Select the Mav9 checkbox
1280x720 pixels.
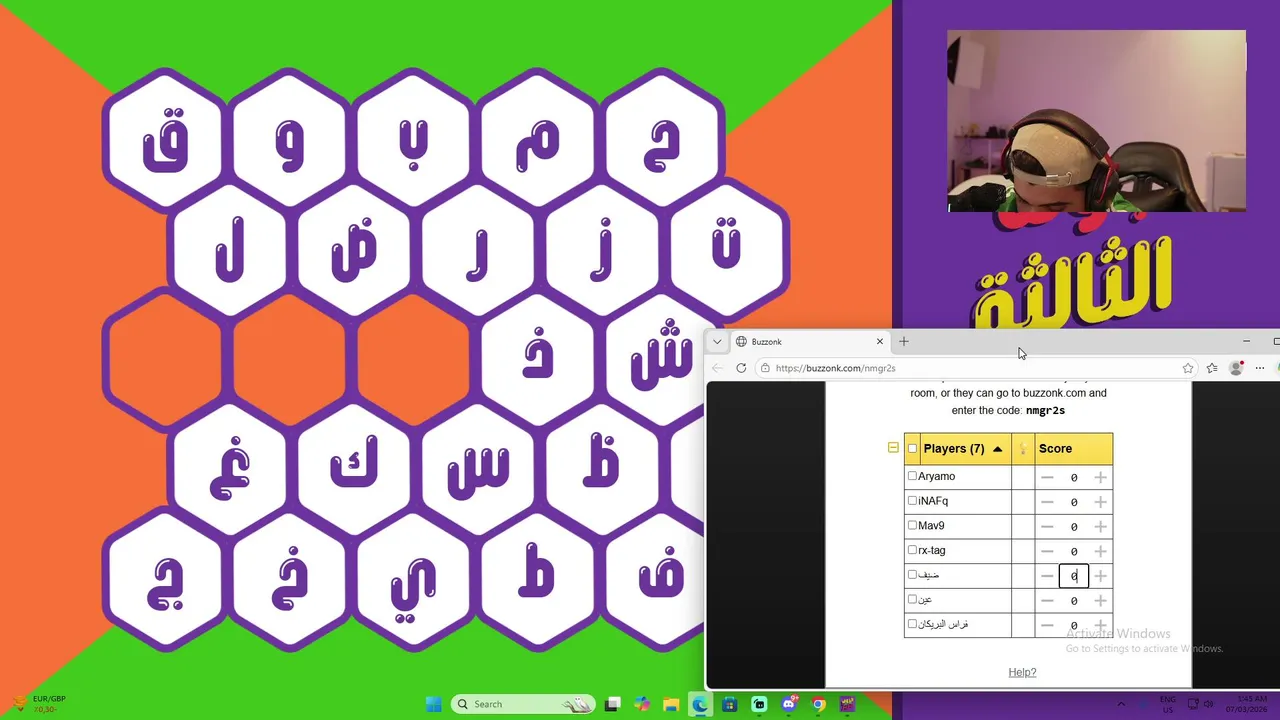point(912,525)
